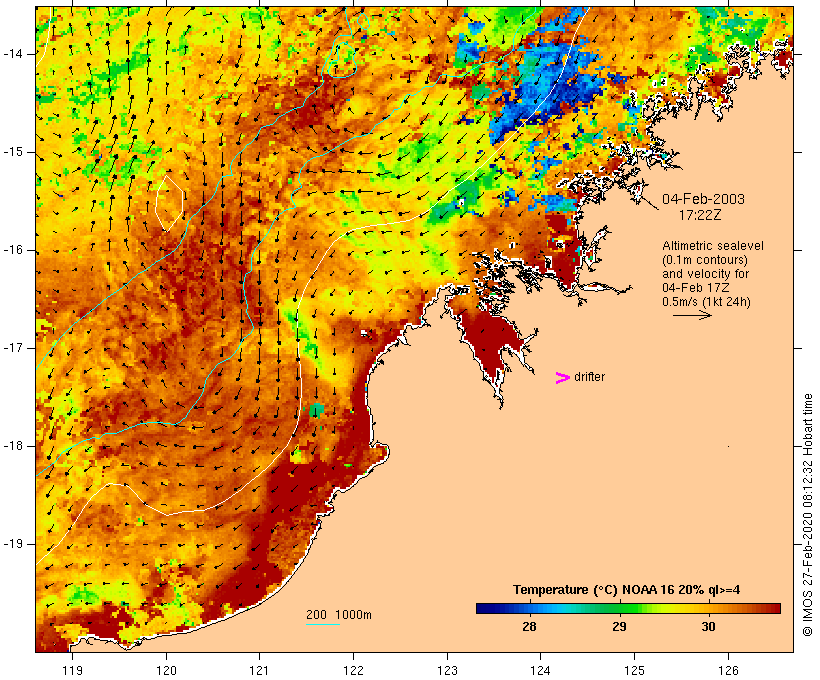Click the '0.5m/s (1kt 24h)' text
Viewport: 820px width, 680px height.
[x=706, y=302]
